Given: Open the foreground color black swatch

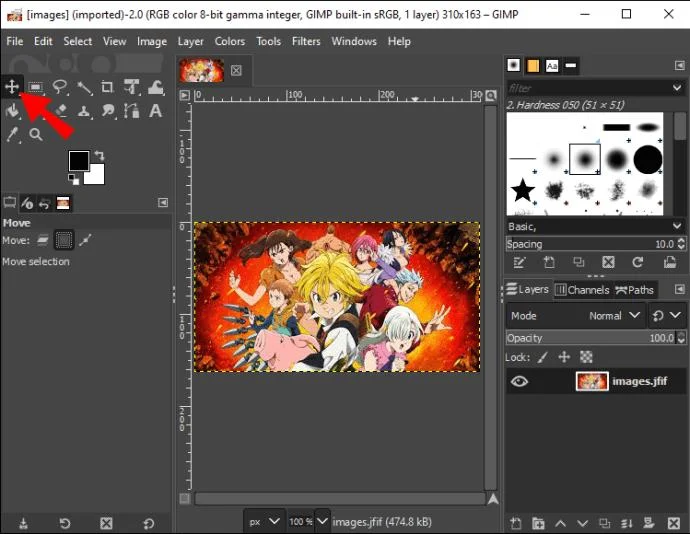Looking at the screenshot, I should [79, 160].
